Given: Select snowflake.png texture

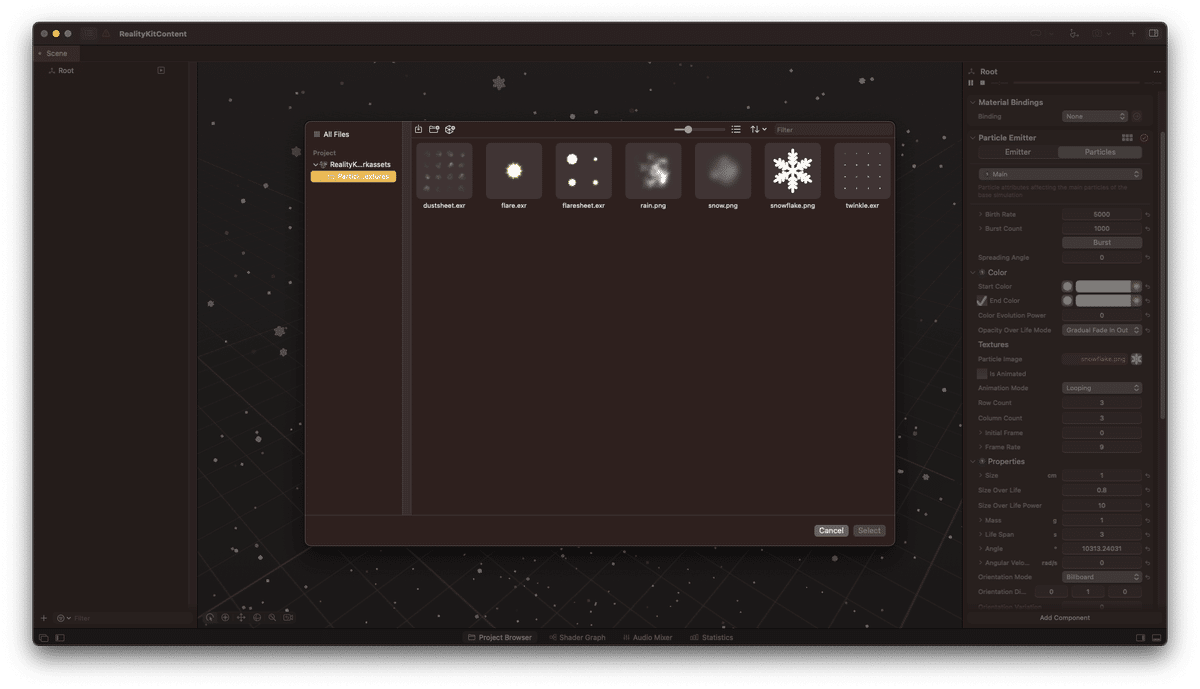Looking at the screenshot, I should (x=792, y=171).
